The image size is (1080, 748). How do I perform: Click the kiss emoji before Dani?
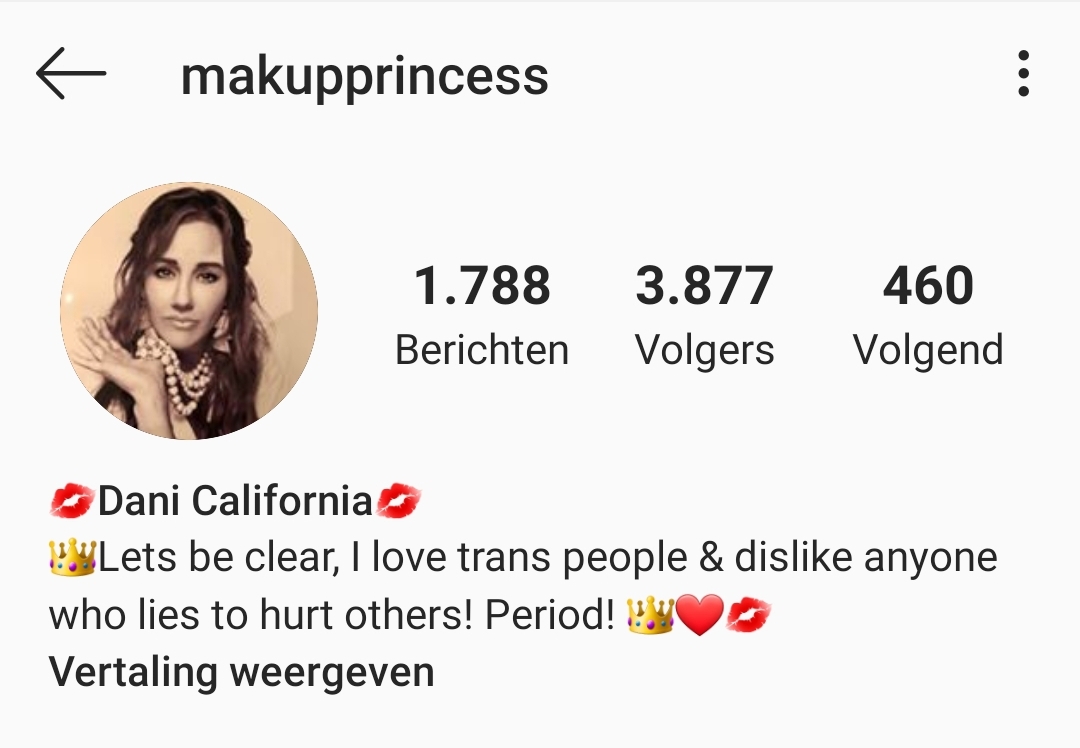(x=72, y=501)
